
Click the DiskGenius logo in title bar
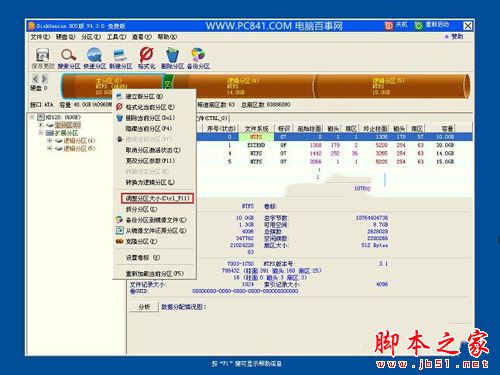click(x=32, y=26)
